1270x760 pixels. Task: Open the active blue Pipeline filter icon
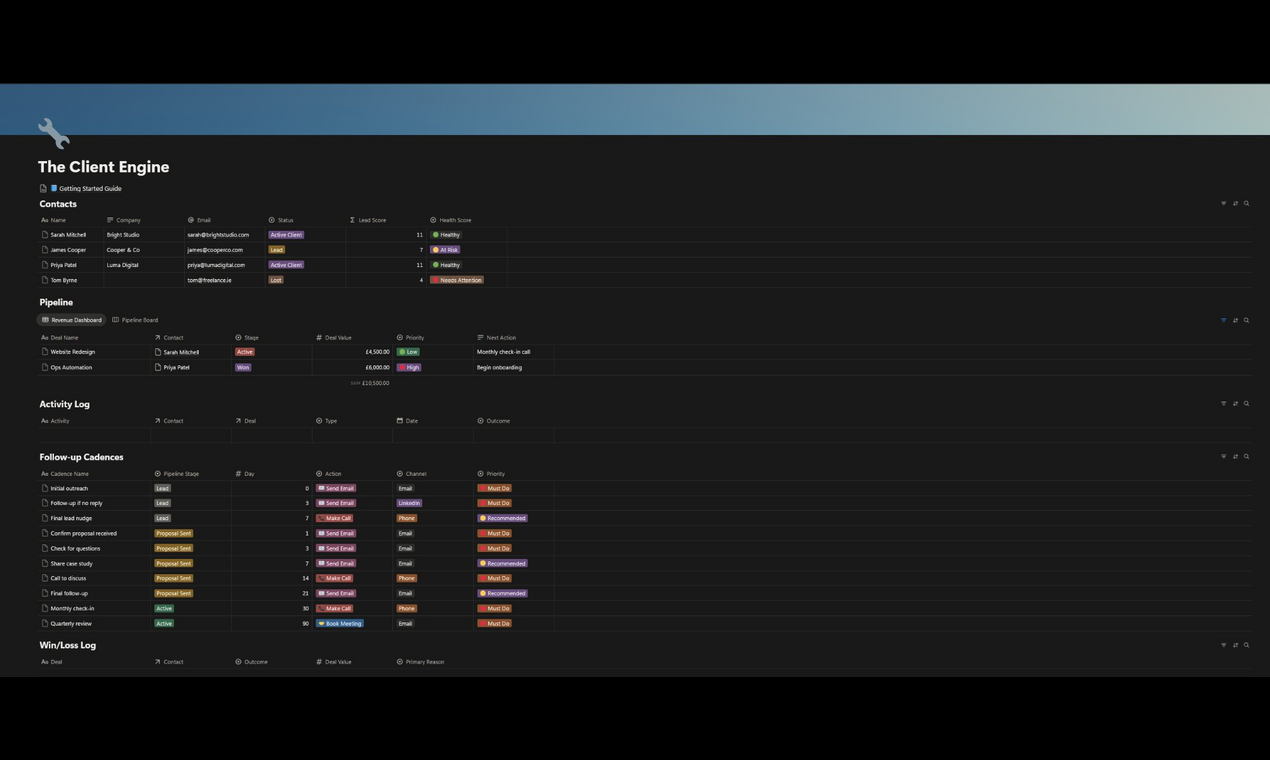[x=1223, y=320]
